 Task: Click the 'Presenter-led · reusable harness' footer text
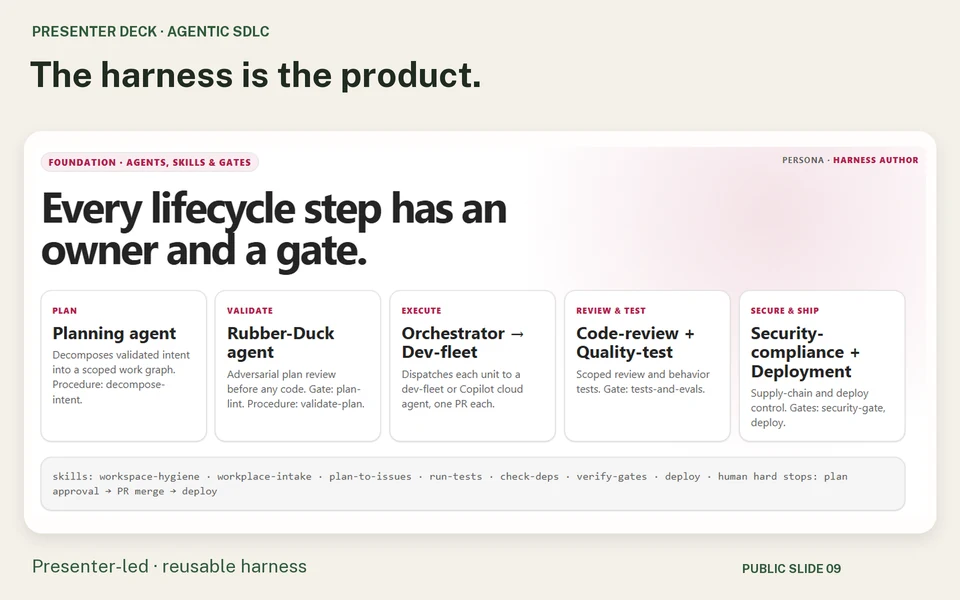169,566
